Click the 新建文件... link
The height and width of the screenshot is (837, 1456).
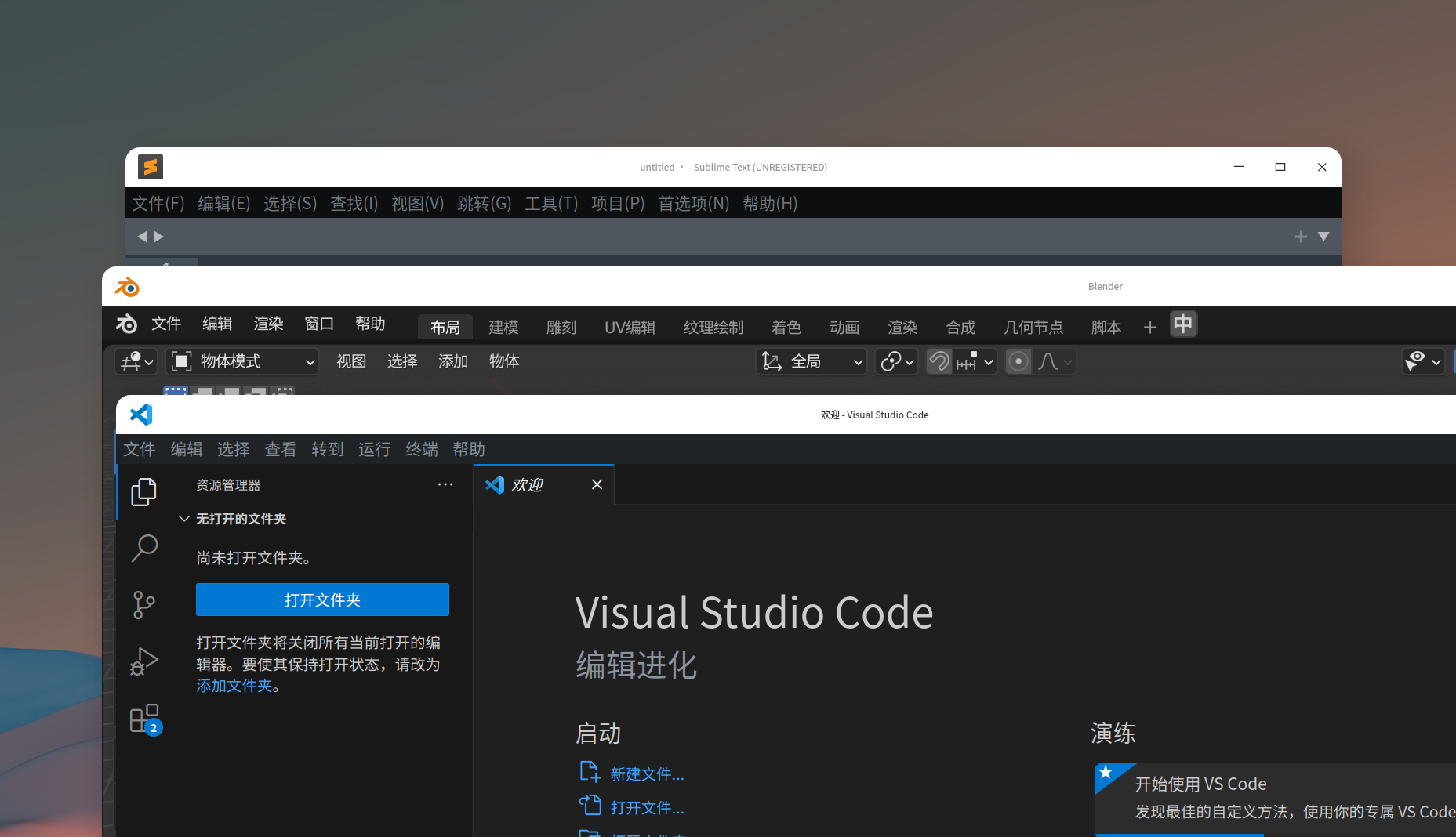point(647,774)
